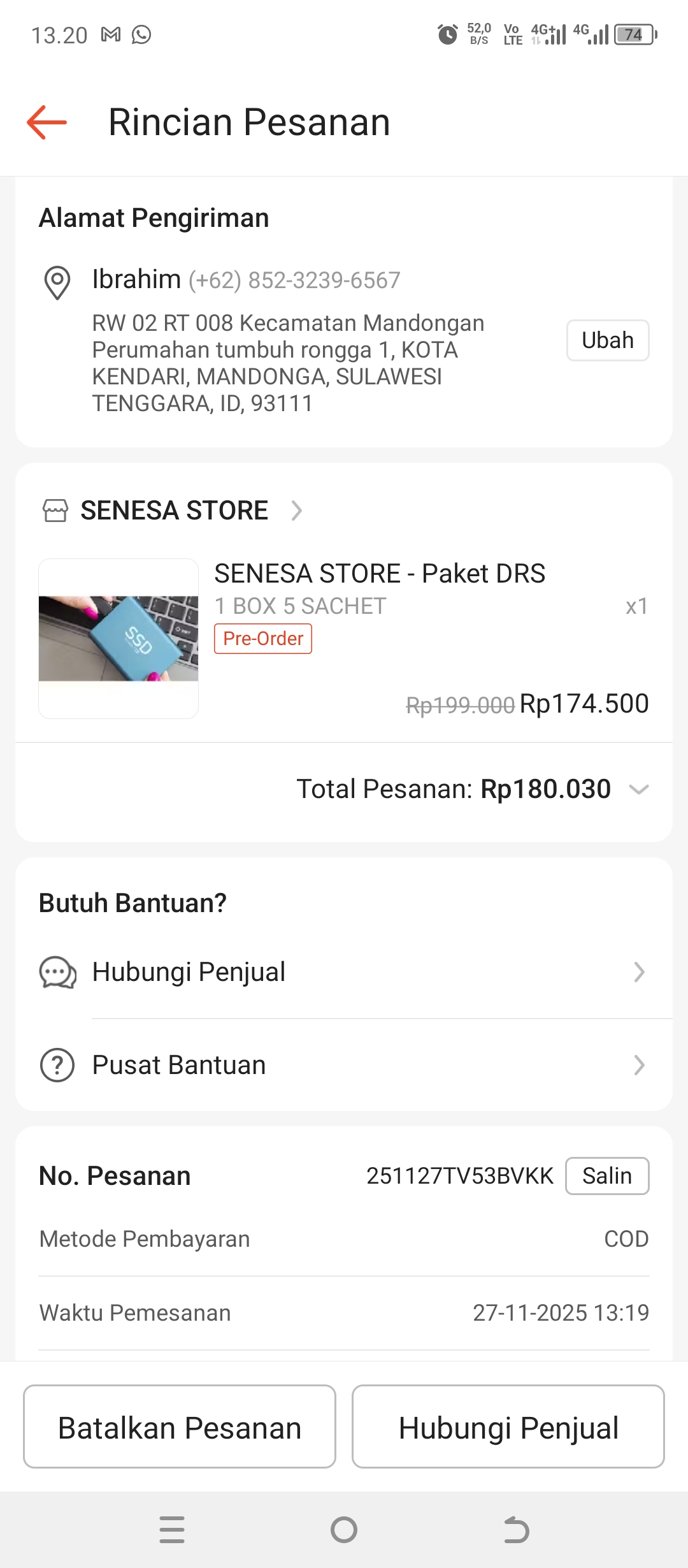Tap the bottom Hubungi Penjual button
The height and width of the screenshot is (1568, 688).
508,1426
